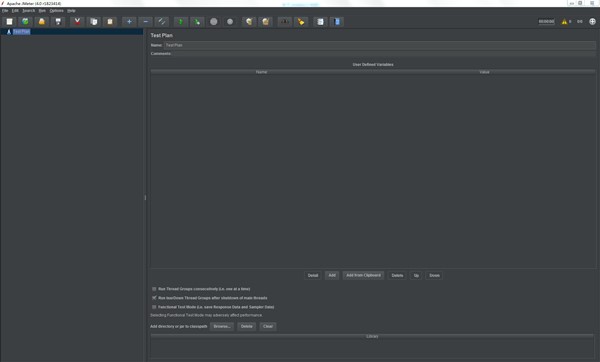
Task: Toggle Run tearDown Thread Groups checkbox
Action: [154, 298]
